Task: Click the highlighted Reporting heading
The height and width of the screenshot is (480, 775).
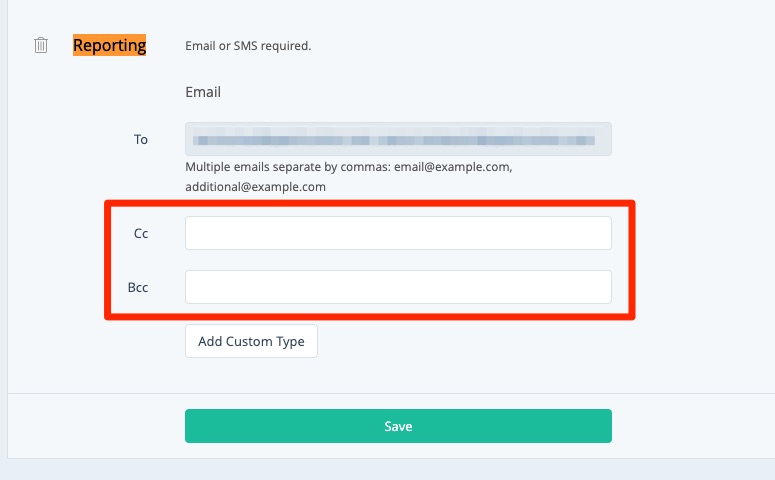Action: click(109, 45)
